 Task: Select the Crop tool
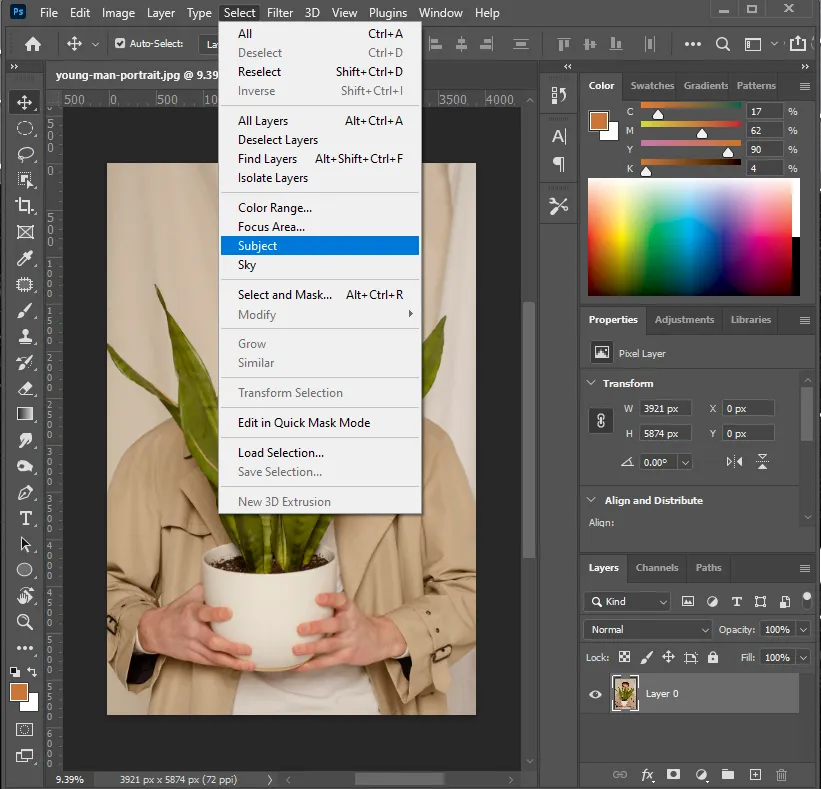coord(25,206)
